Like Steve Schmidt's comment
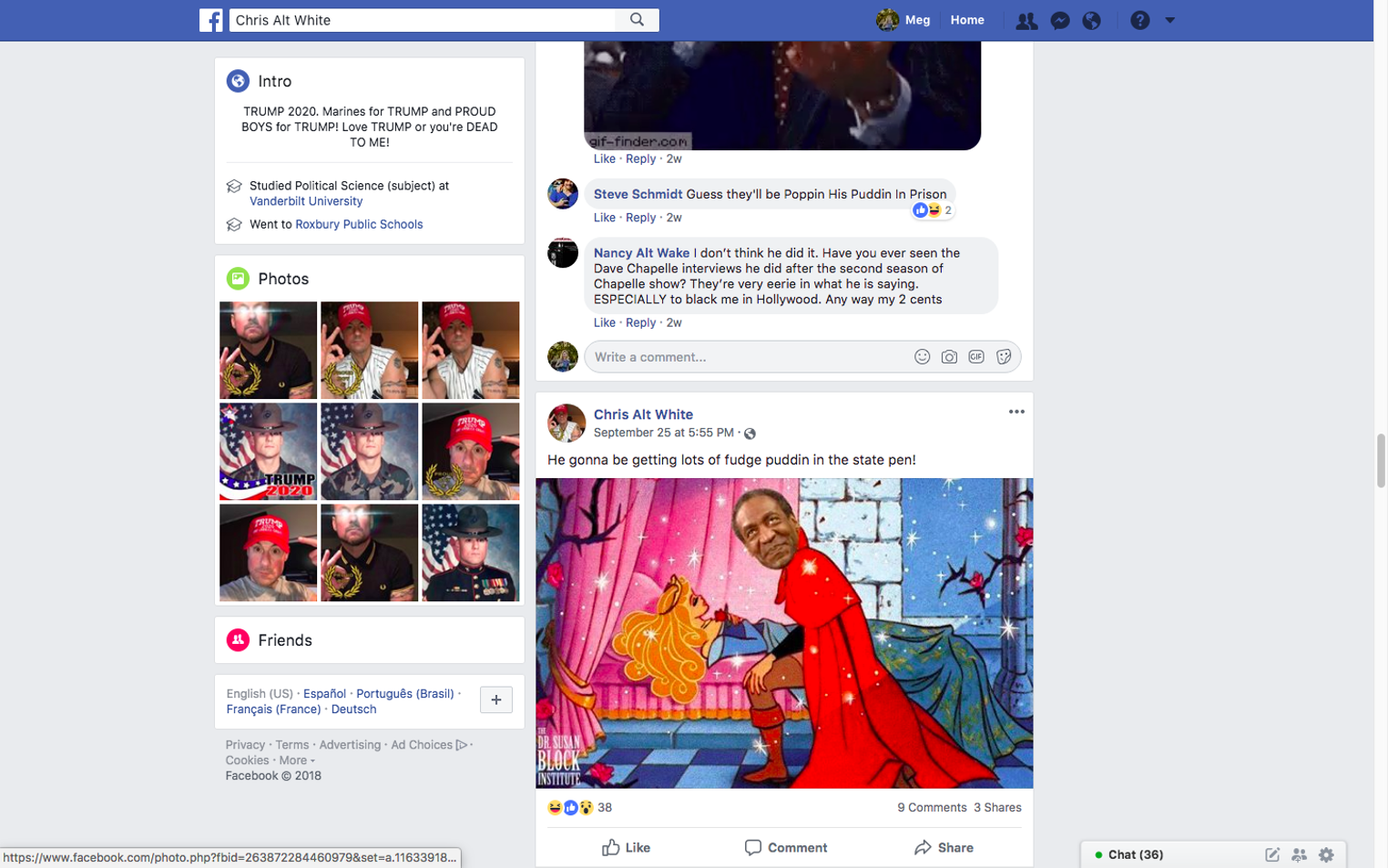This screenshot has height=868, width=1388. coord(605,218)
